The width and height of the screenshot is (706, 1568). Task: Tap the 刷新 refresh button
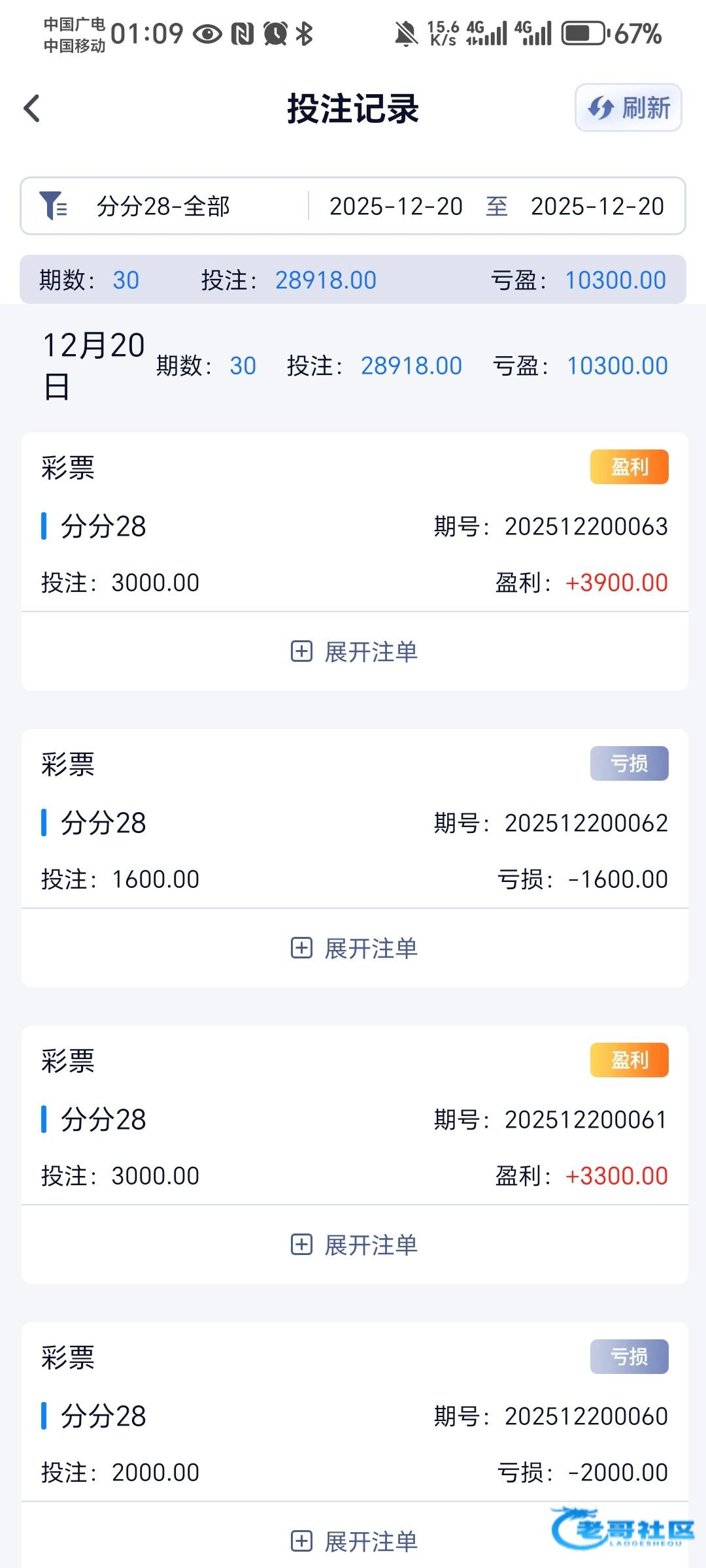[628, 108]
